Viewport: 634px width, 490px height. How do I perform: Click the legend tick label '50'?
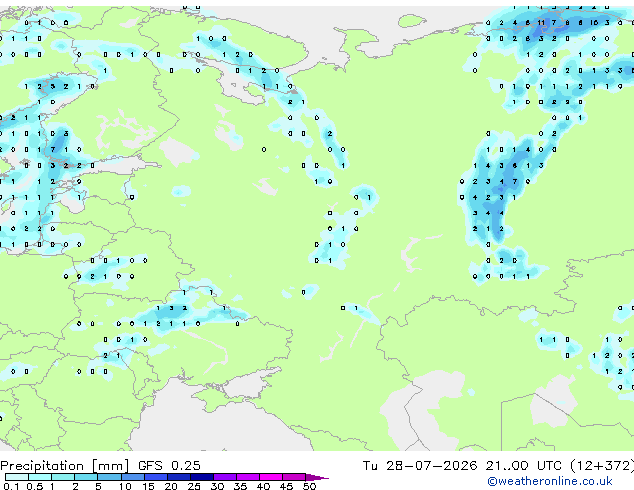[309, 486]
